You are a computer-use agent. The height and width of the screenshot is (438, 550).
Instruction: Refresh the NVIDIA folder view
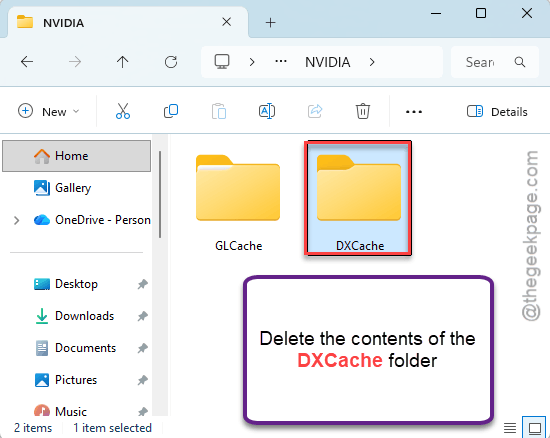pos(171,62)
